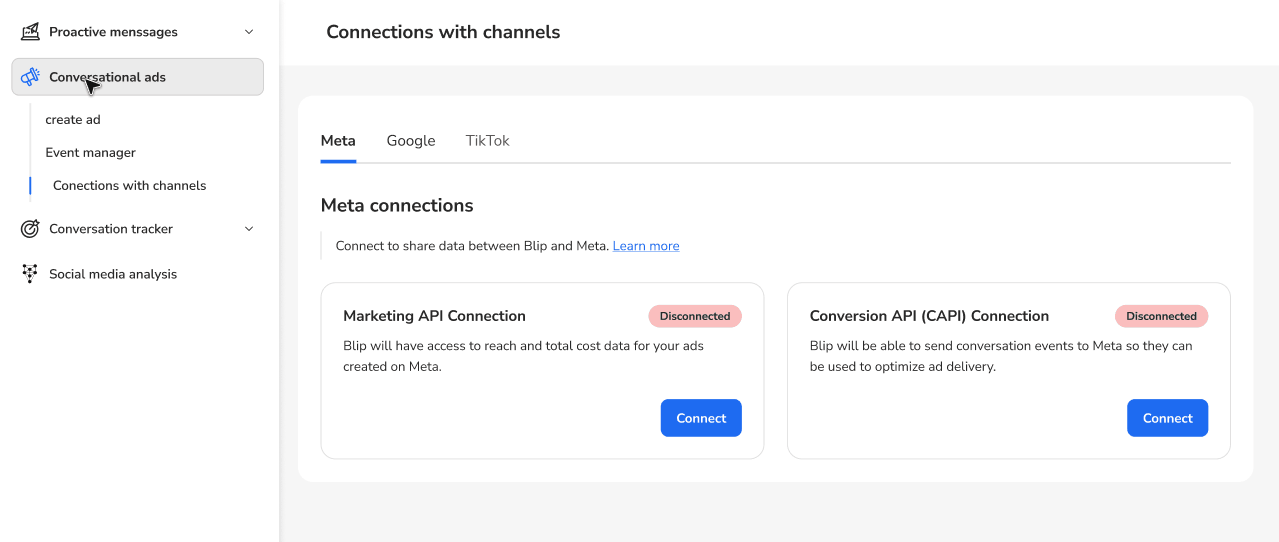Click Disconnected badge on Marketing API card
Image resolution: width=1279 pixels, height=542 pixels.
click(695, 316)
